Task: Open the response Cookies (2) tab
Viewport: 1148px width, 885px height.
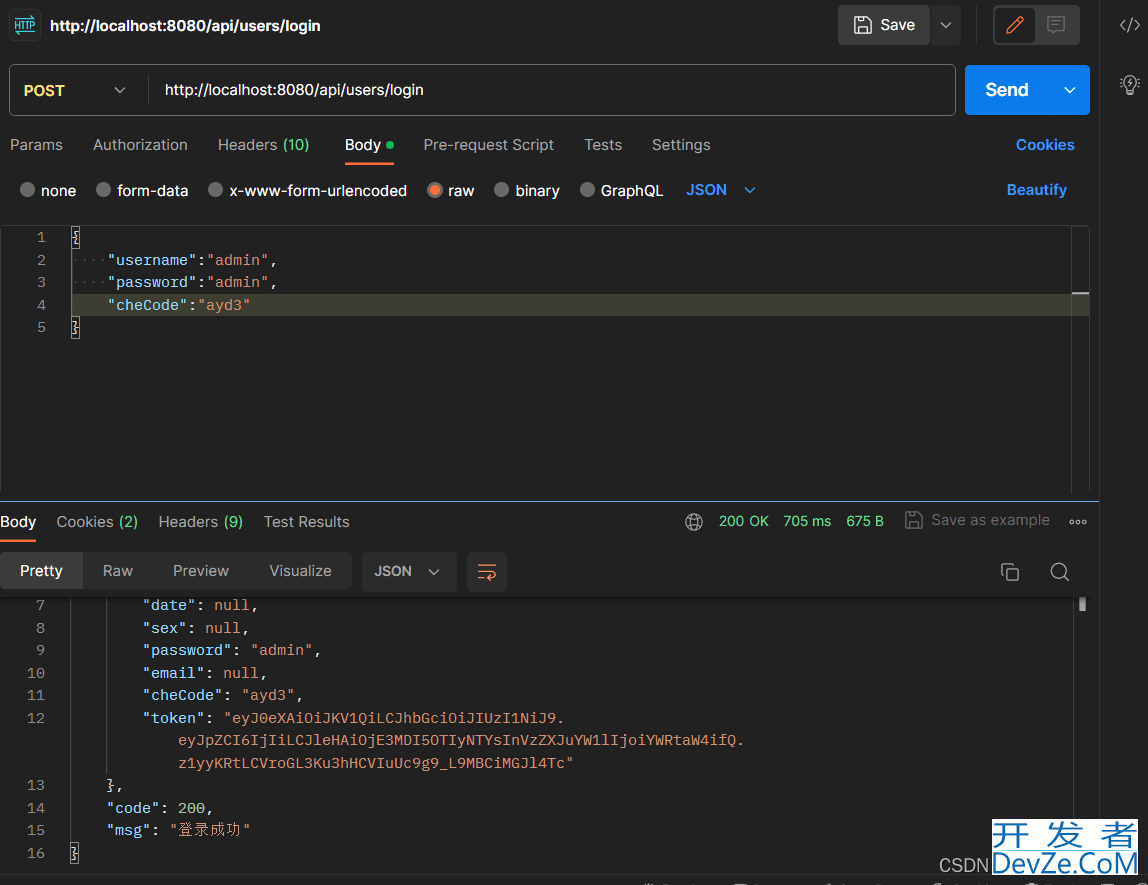Action: pos(97,522)
